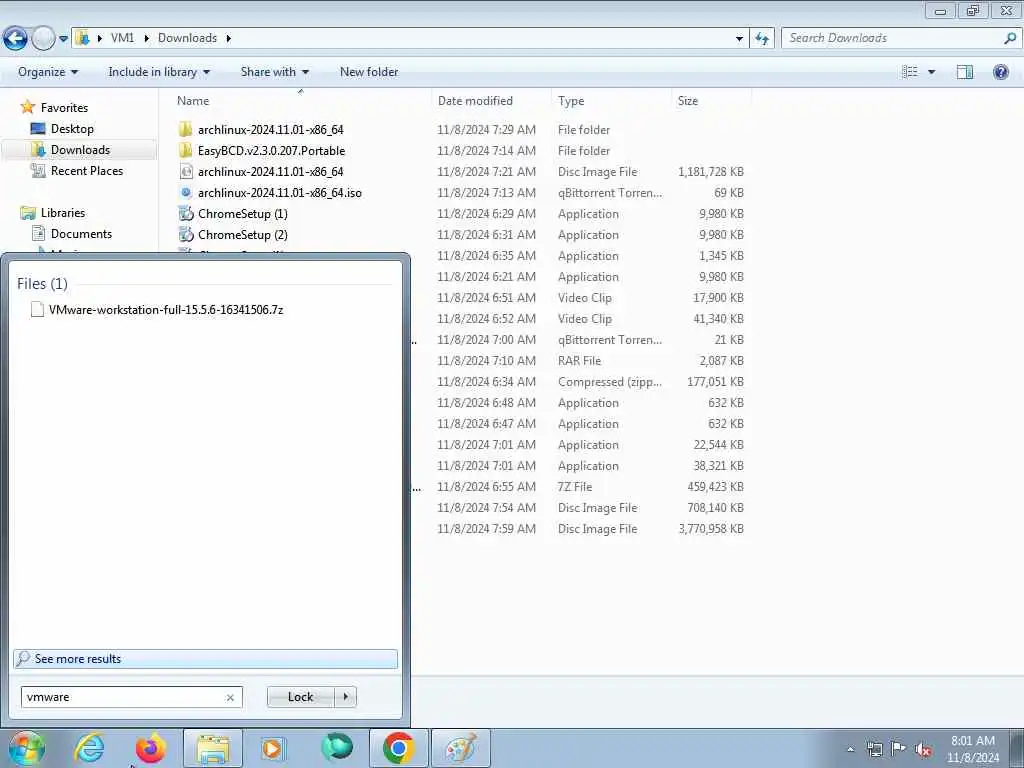This screenshot has height=768, width=1024.
Task: Expand the arrow after the VM1 breadcrumb
Action: (146, 38)
